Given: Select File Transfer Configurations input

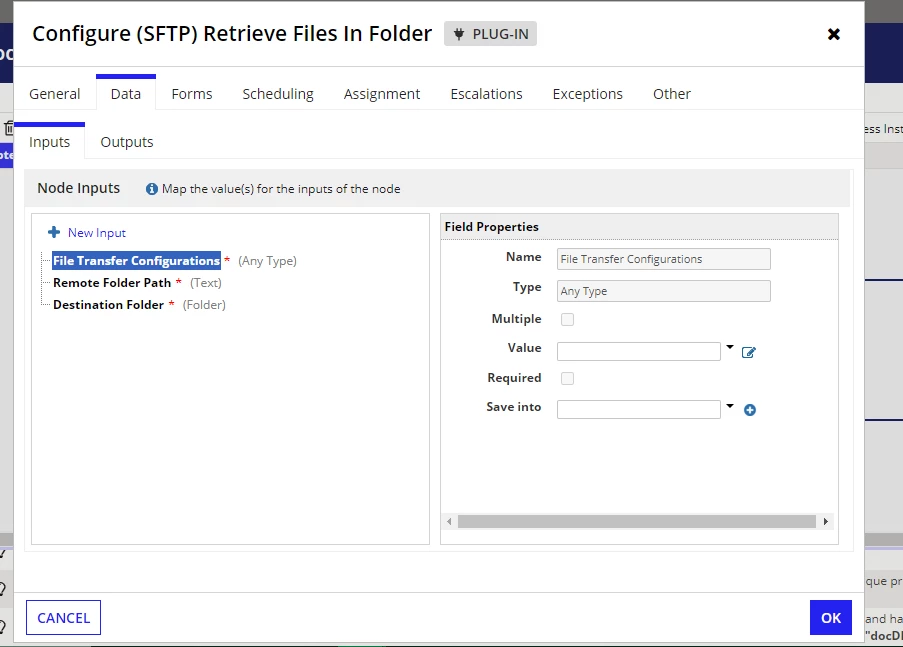Looking at the screenshot, I should coord(136,260).
